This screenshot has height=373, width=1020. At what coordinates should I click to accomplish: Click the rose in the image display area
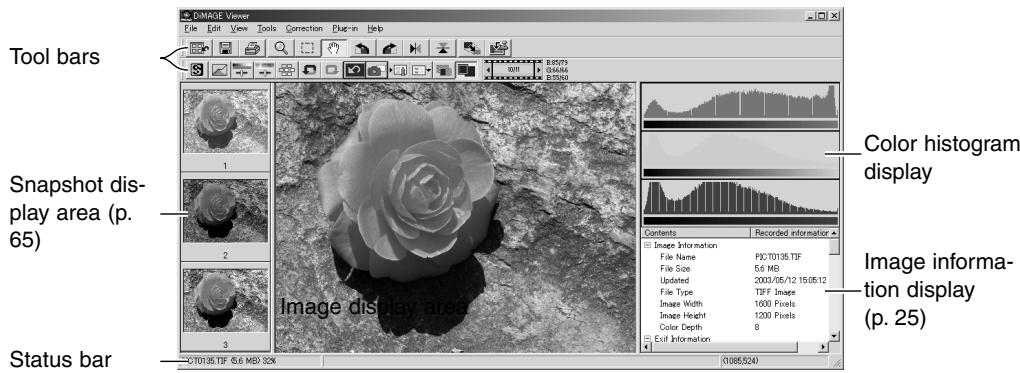click(x=408, y=189)
